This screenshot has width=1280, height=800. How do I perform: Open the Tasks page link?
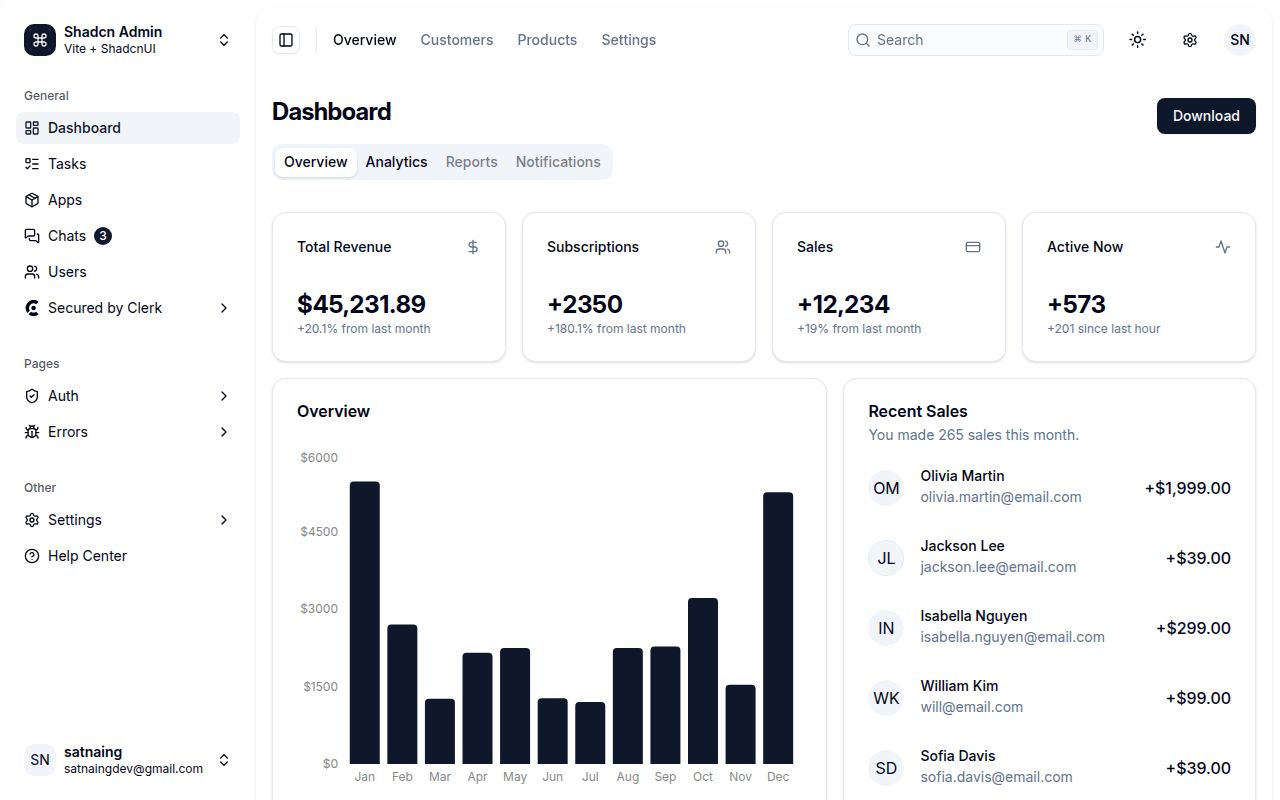[128, 164]
